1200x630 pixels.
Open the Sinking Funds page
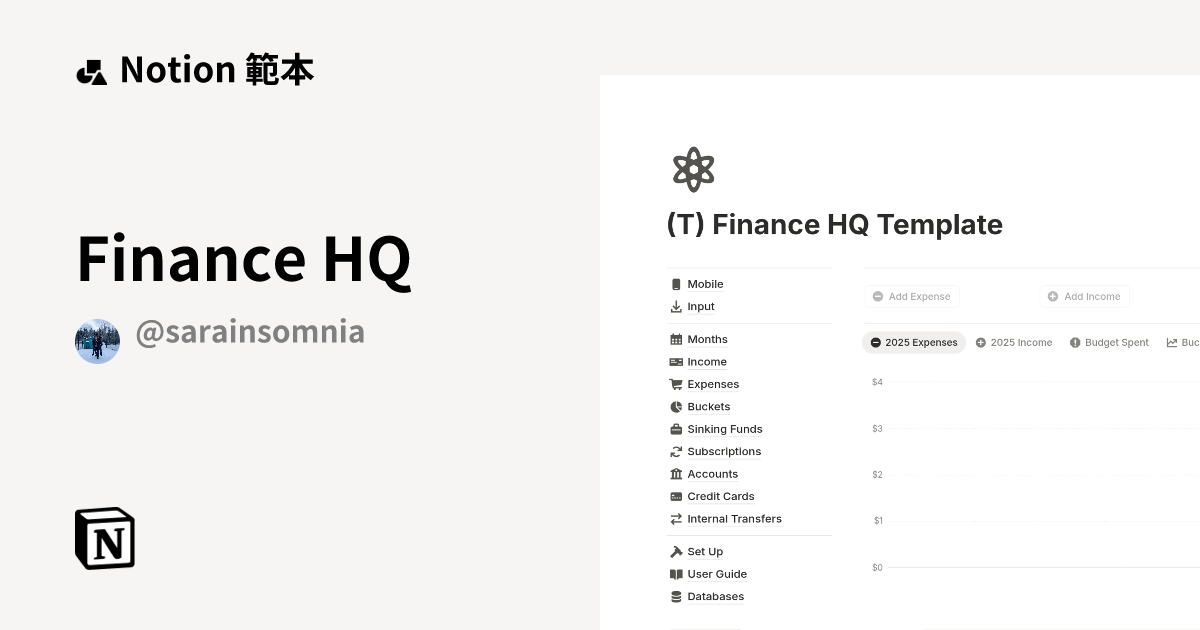pyautogui.click(x=724, y=429)
